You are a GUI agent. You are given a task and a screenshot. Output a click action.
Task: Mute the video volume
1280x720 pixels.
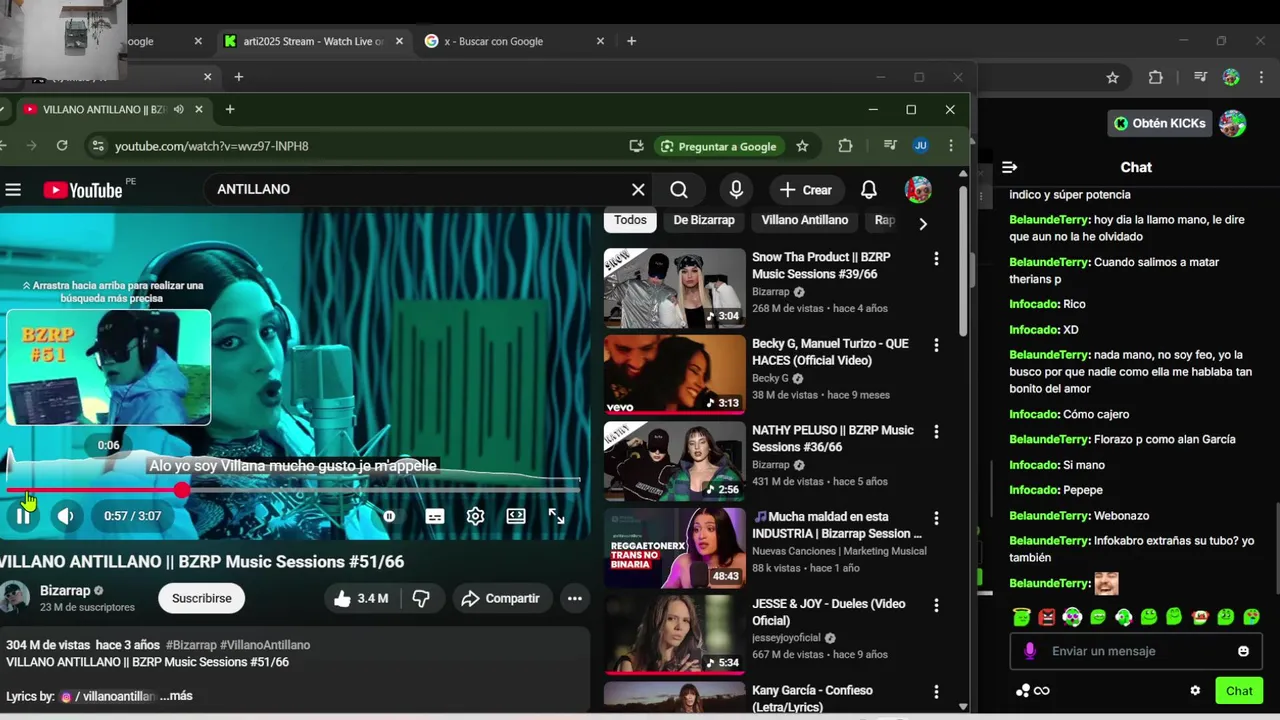point(66,516)
